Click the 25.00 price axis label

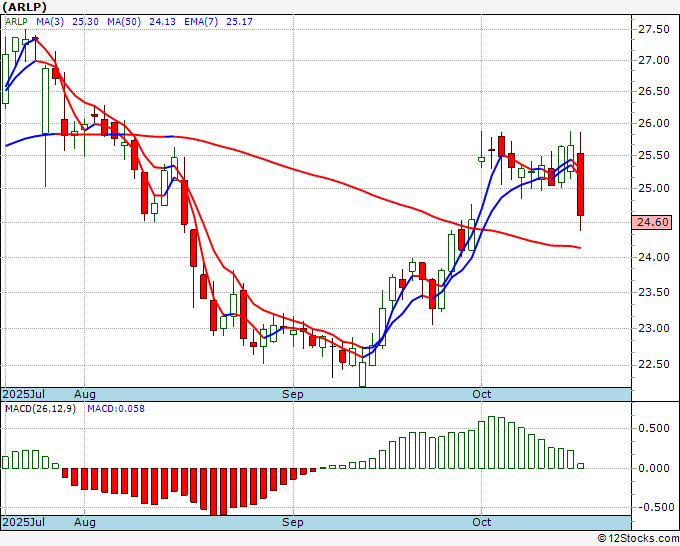(x=654, y=188)
